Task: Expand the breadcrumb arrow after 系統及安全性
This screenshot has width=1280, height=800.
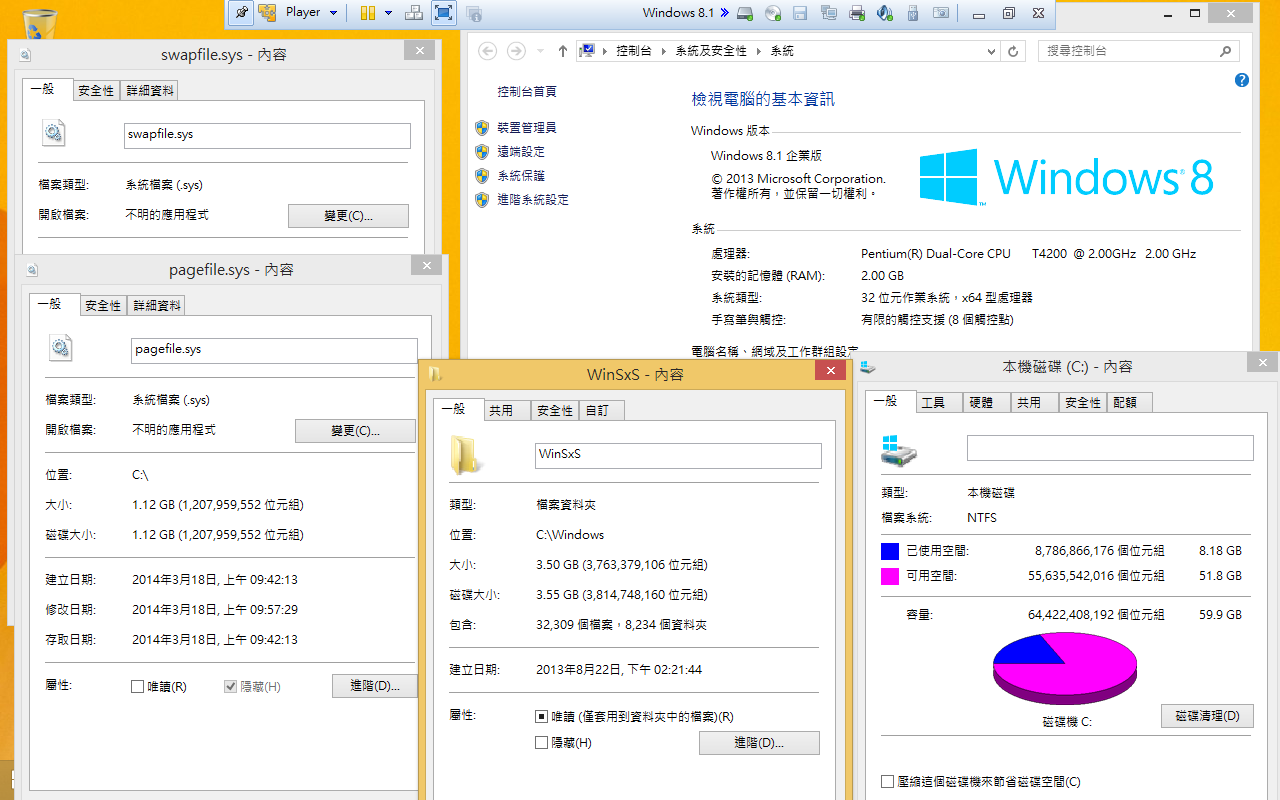Action: pyautogui.click(x=759, y=51)
